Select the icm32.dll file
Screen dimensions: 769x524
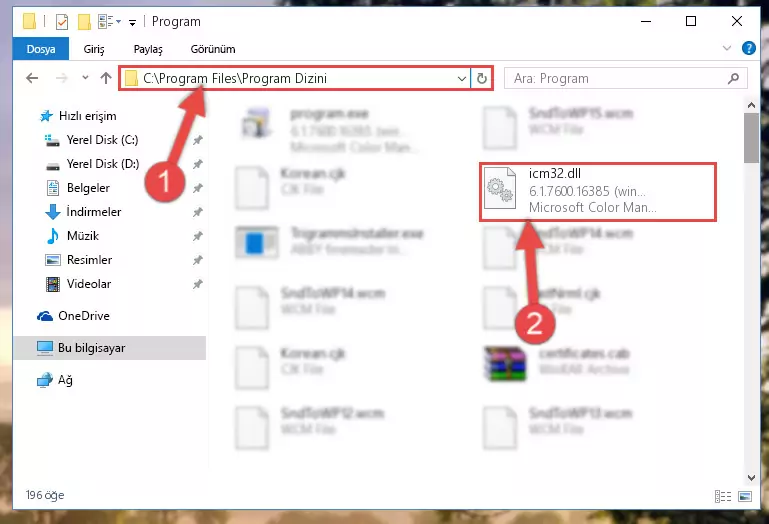pyautogui.click(x=598, y=192)
